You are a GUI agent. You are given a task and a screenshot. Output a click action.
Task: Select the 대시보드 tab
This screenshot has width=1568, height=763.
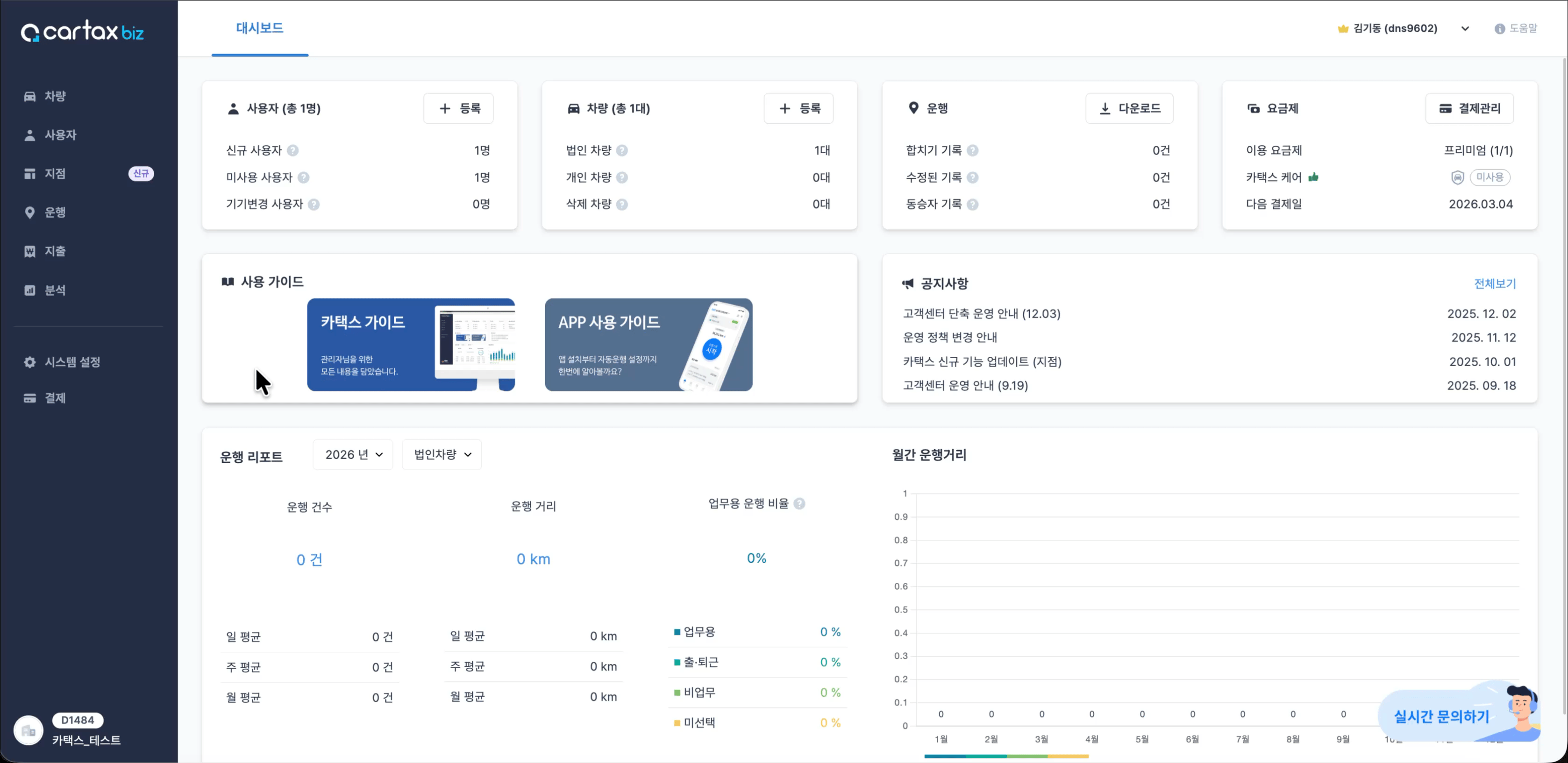(259, 28)
